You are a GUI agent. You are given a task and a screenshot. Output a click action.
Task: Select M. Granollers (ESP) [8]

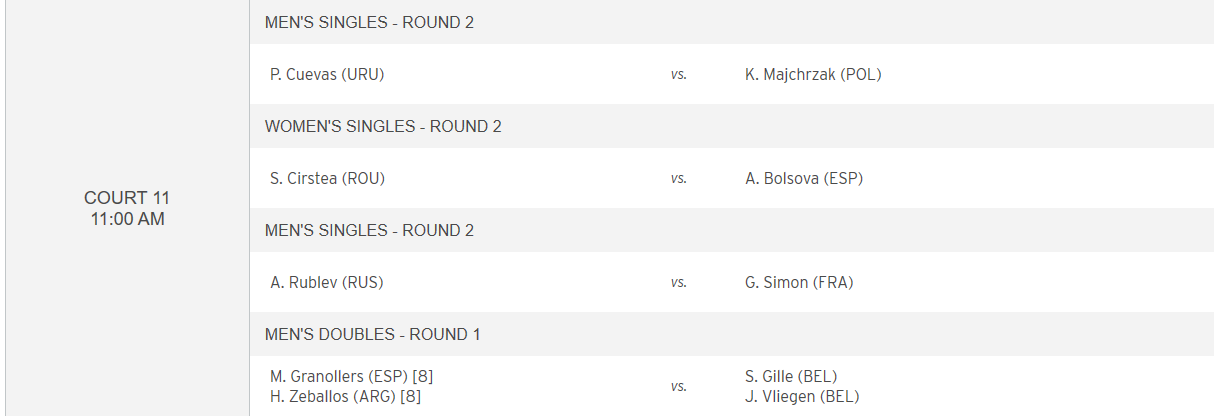point(351,376)
